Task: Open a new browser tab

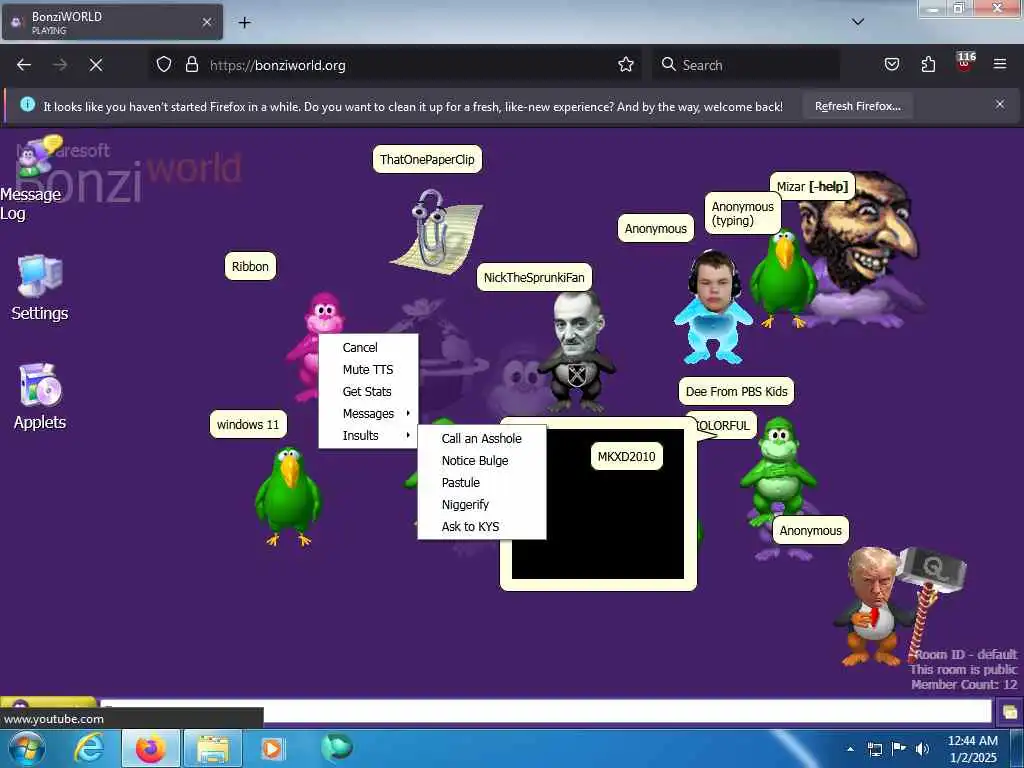Action: tap(244, 23)
